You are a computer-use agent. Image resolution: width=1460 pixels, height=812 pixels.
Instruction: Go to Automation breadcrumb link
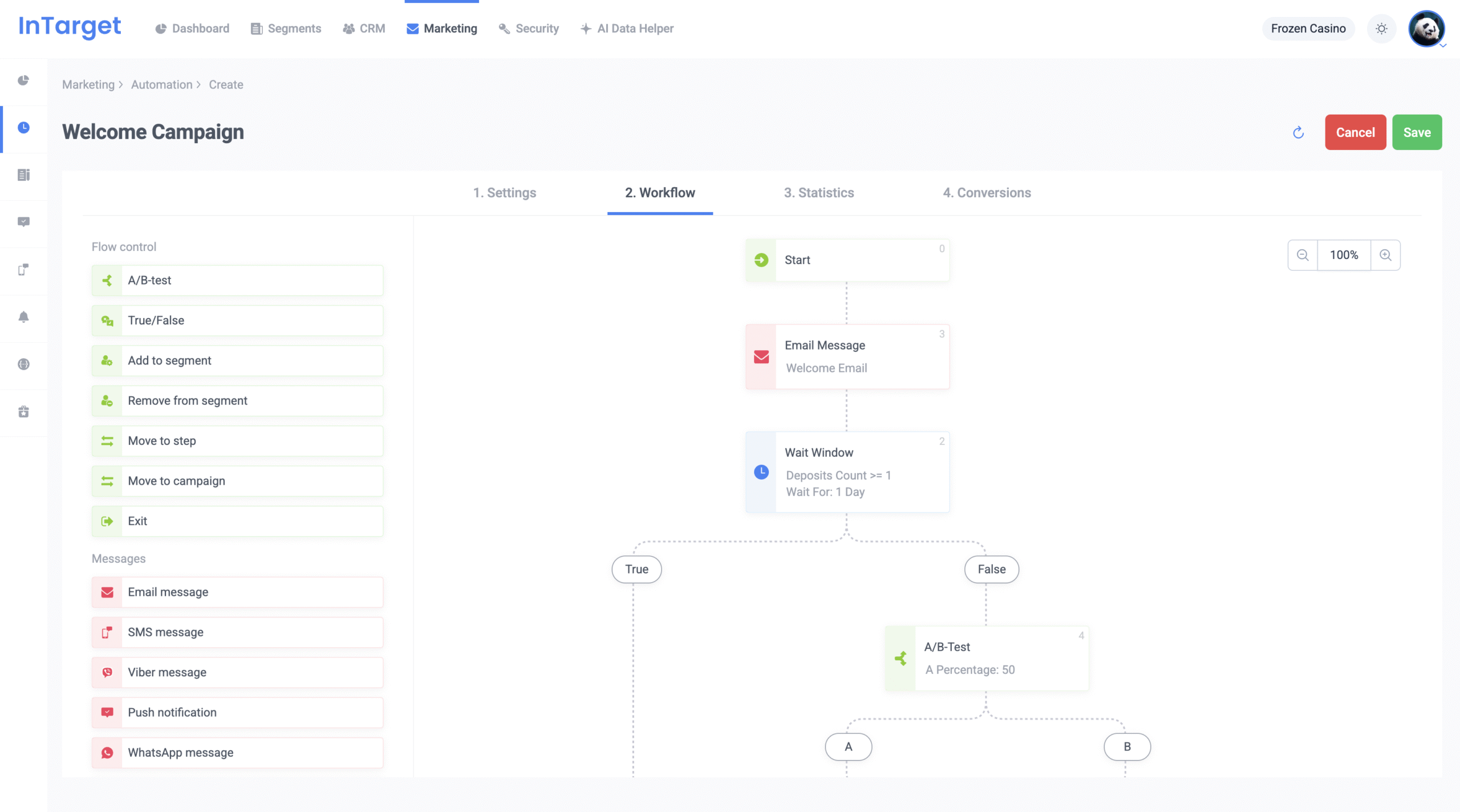(161, 84)
